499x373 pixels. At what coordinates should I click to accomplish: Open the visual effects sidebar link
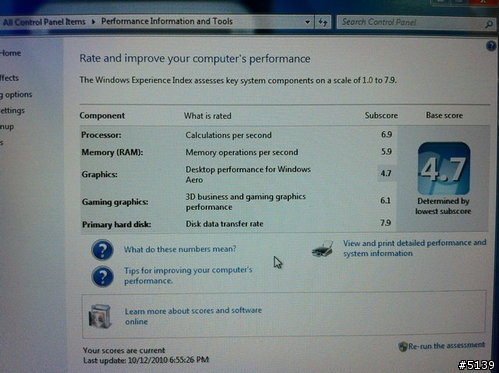tap(9, 78)
